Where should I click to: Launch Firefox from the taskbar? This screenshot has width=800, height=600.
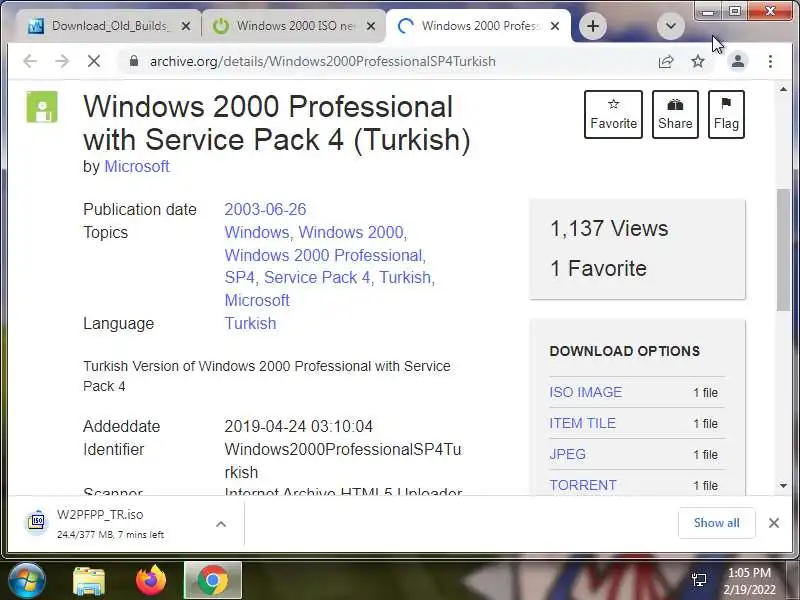click(151, 581)
